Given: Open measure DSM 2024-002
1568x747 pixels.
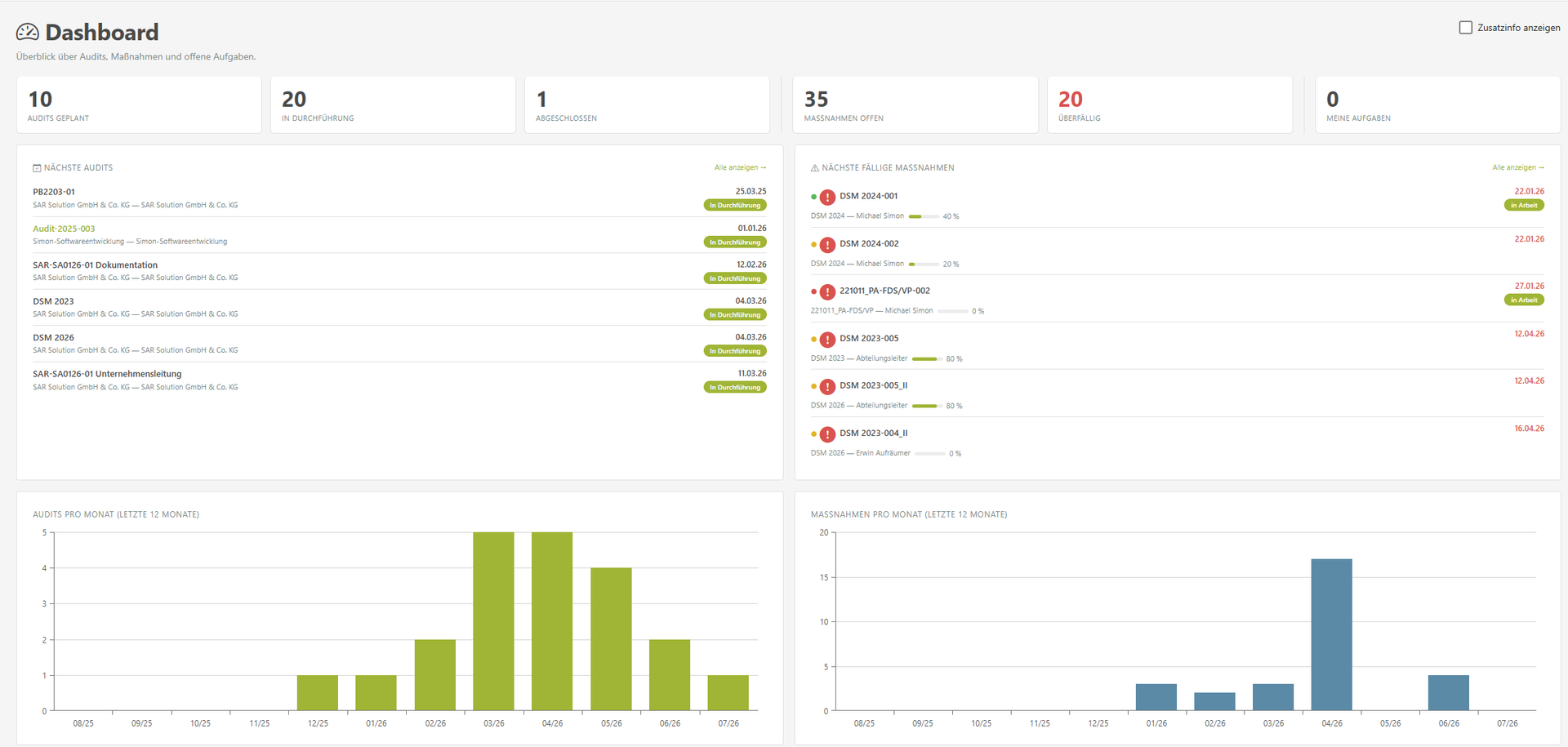Looking at the screenshot, I should 869,243.
